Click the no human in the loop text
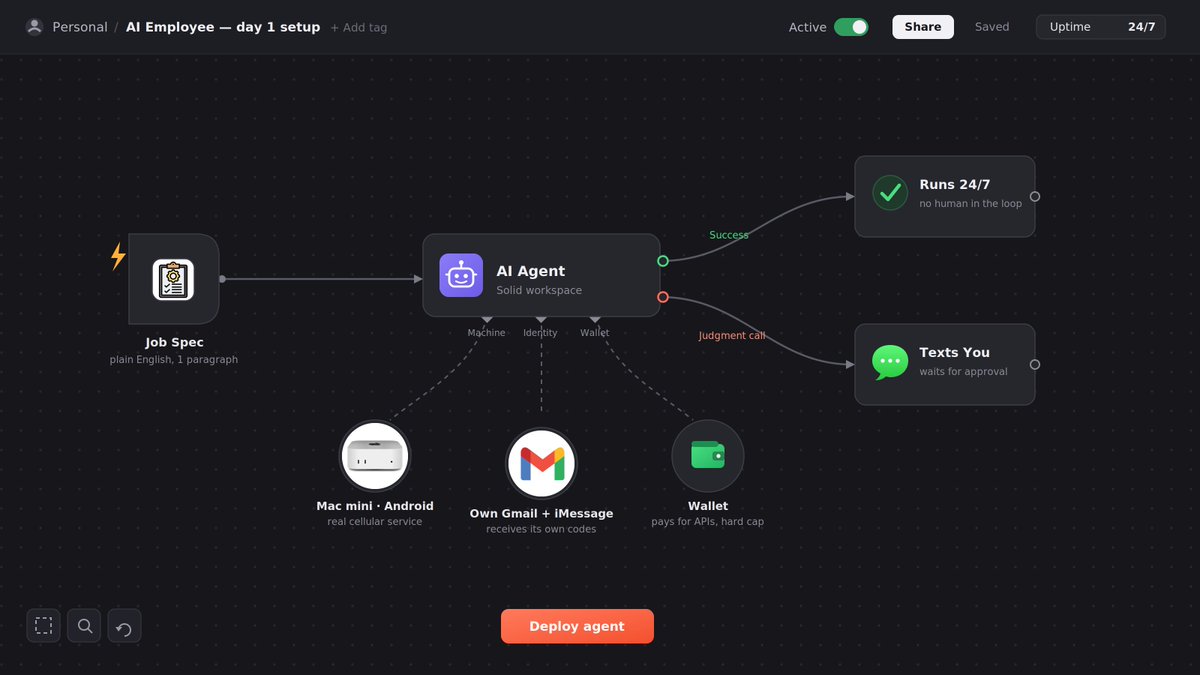This screenshot has width=1200, height=675. pos(971,203)
